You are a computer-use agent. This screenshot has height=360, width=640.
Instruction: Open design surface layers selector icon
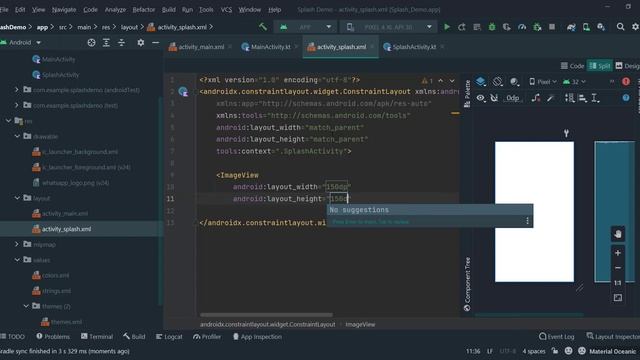pos(481,82)
